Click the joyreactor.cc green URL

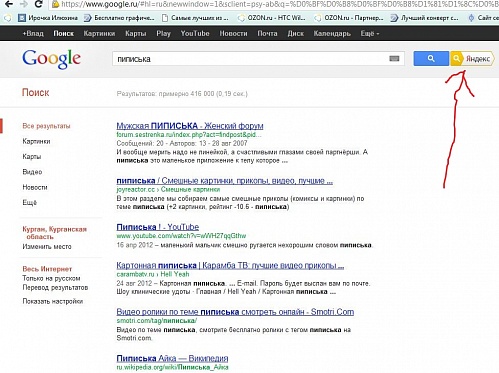[168, 190]
